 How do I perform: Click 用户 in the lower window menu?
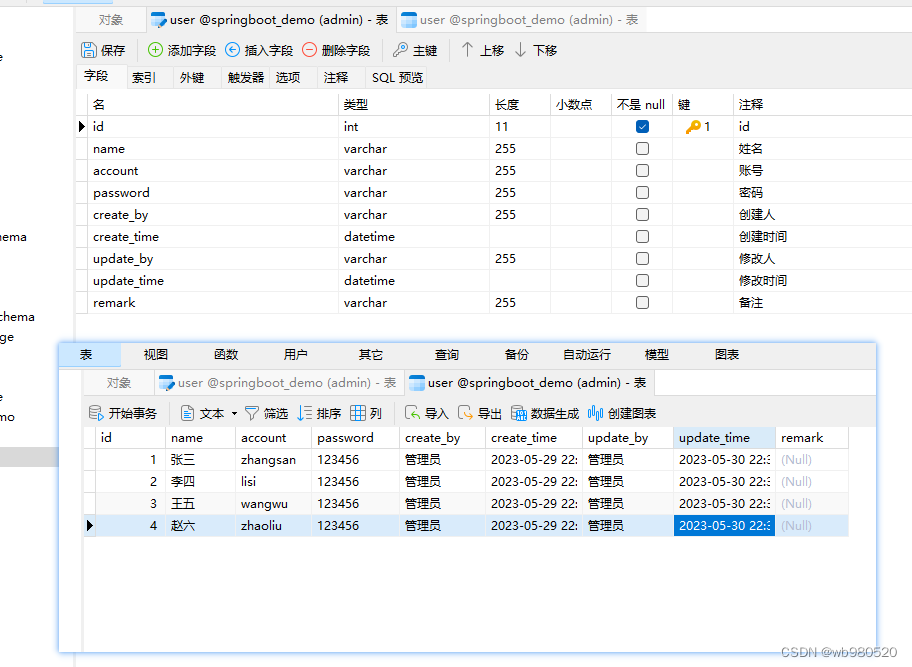295,355
